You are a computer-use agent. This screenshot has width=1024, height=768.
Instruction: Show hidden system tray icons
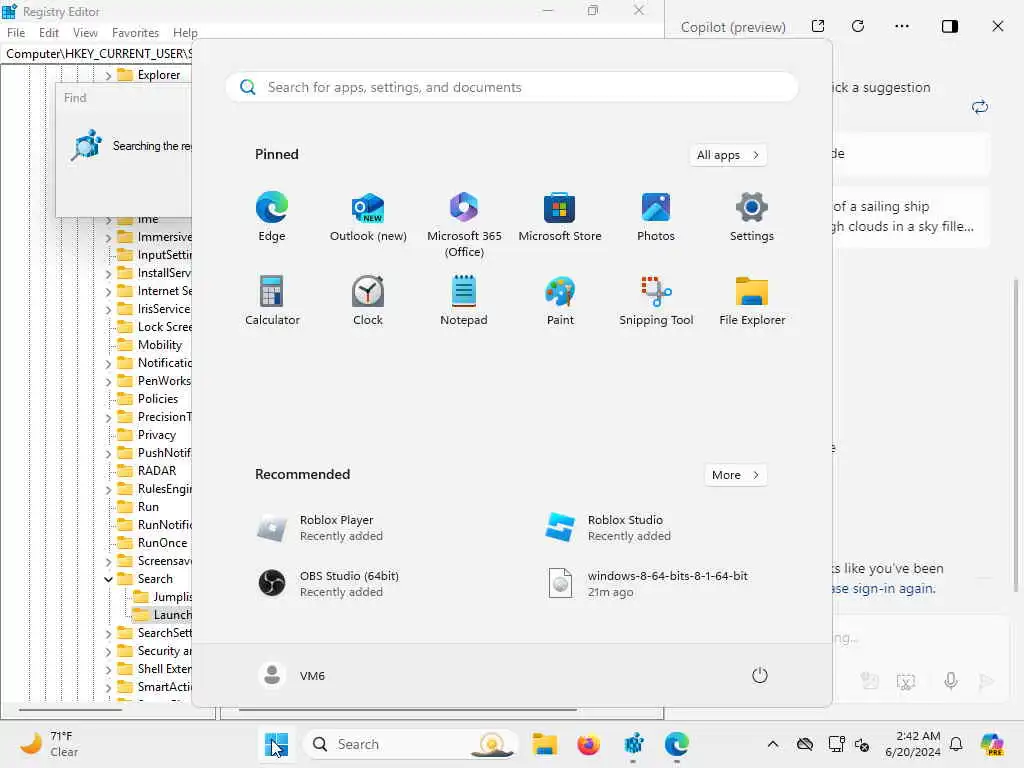tap(773, 744)
